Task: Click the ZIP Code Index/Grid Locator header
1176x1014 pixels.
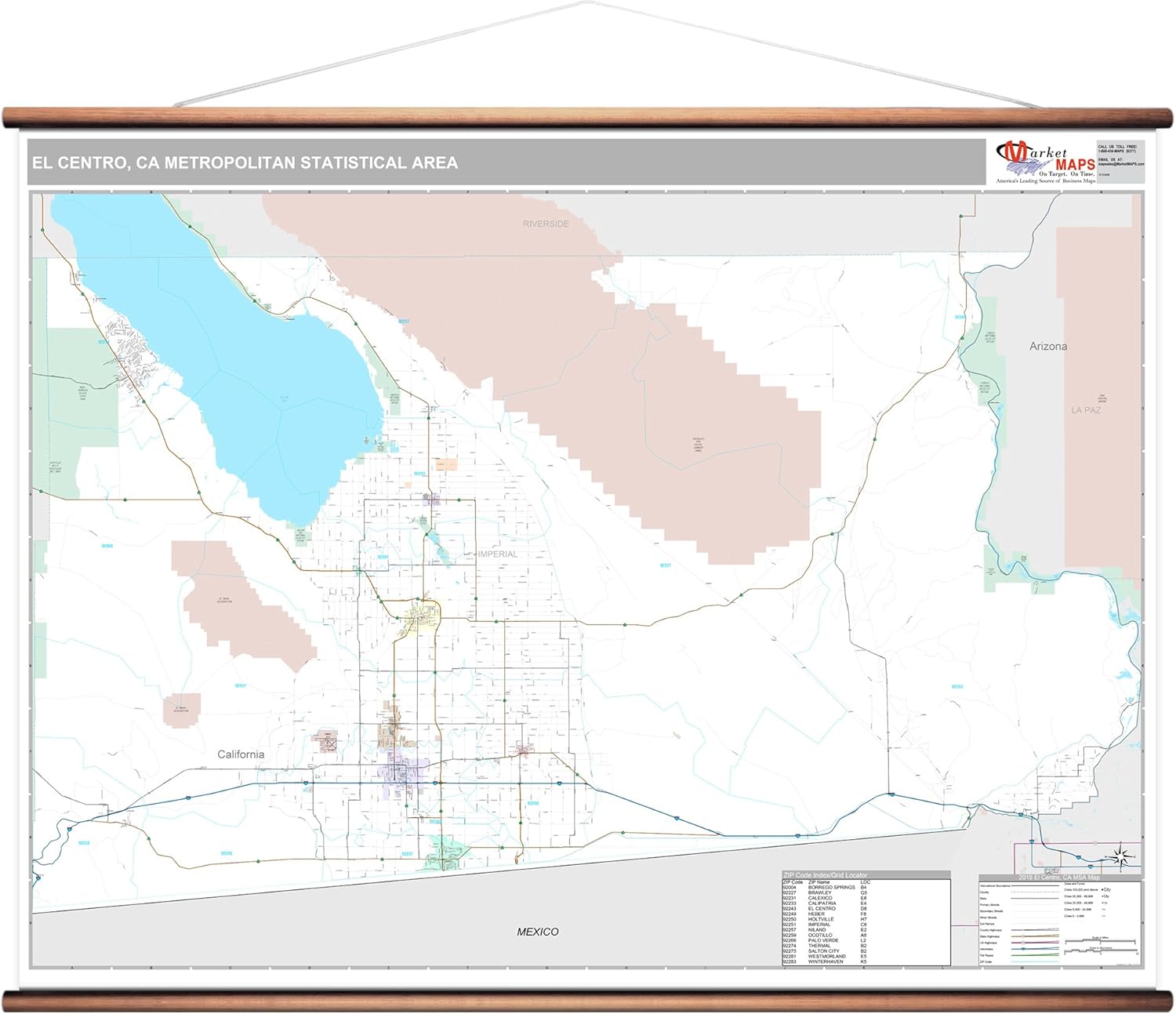Action: [825, 875]
